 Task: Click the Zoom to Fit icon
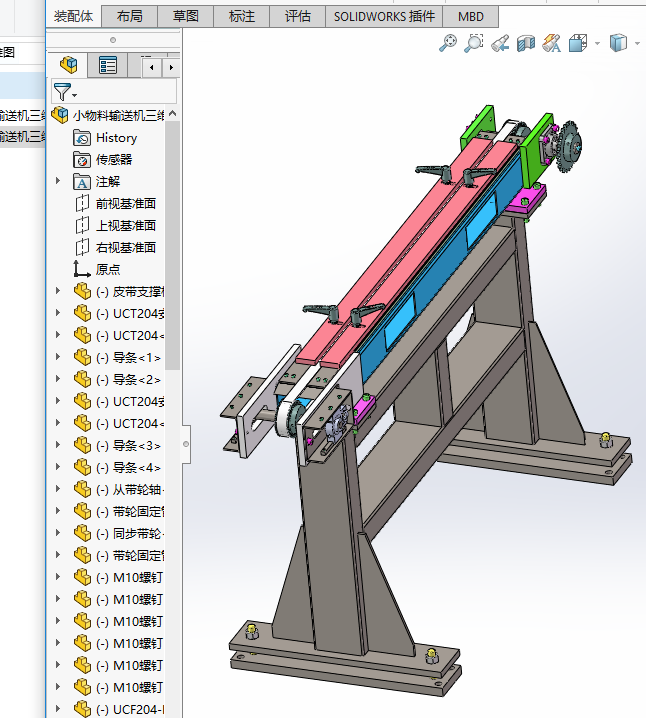pyautogui.click(x=448, y=44)
